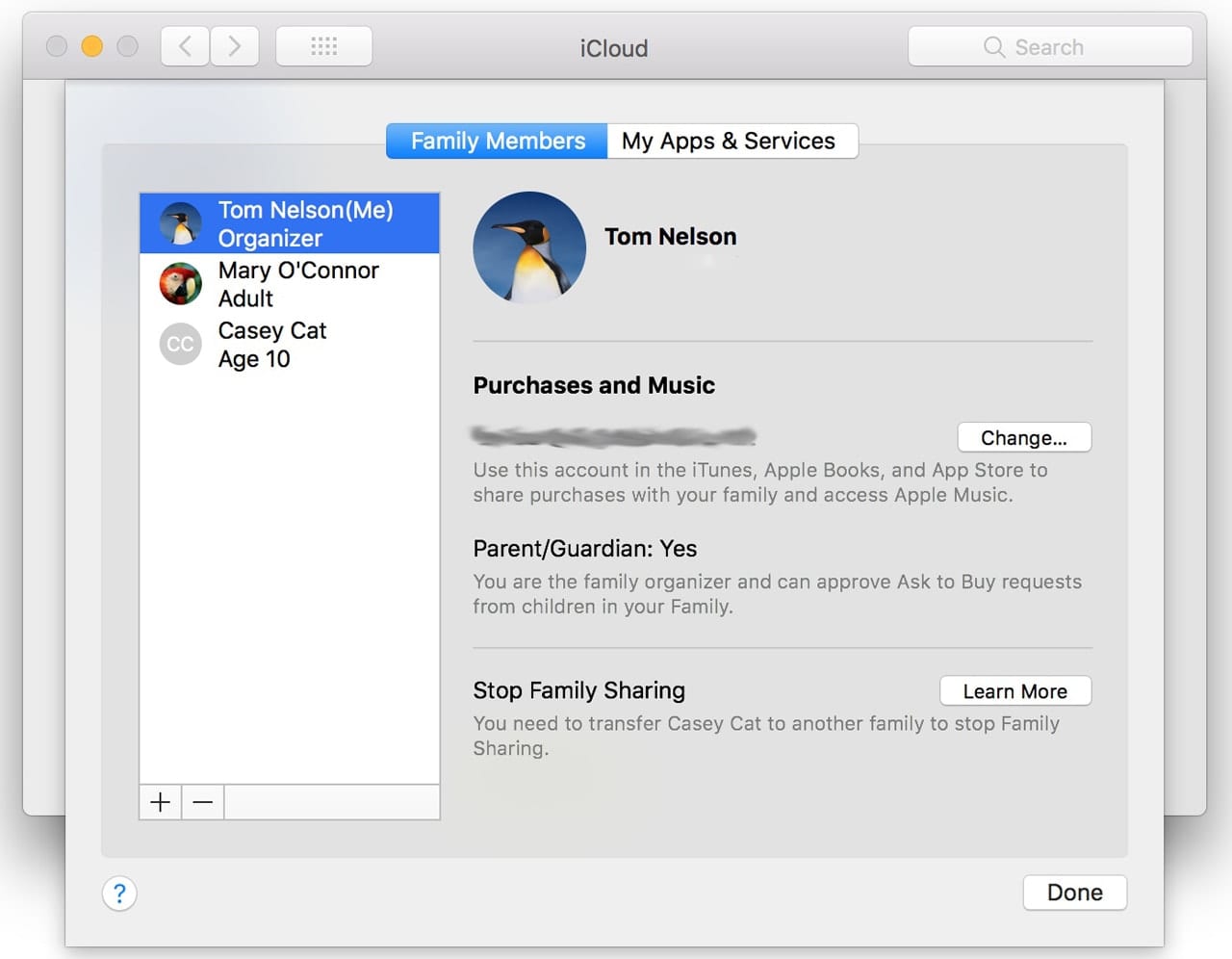1232x959 pixels.
Task: Open help with the question mark button
Action: coord(119,894)
